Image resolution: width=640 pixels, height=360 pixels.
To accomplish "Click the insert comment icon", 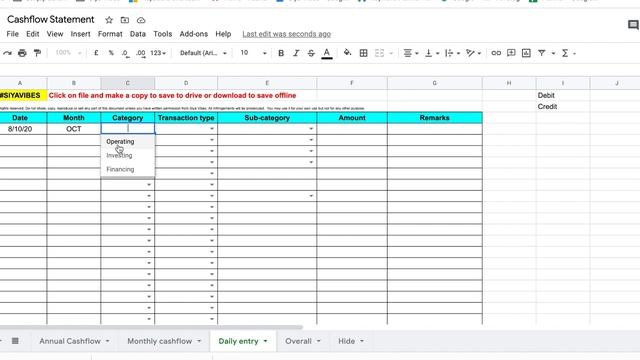I will (x=511, y=53).
